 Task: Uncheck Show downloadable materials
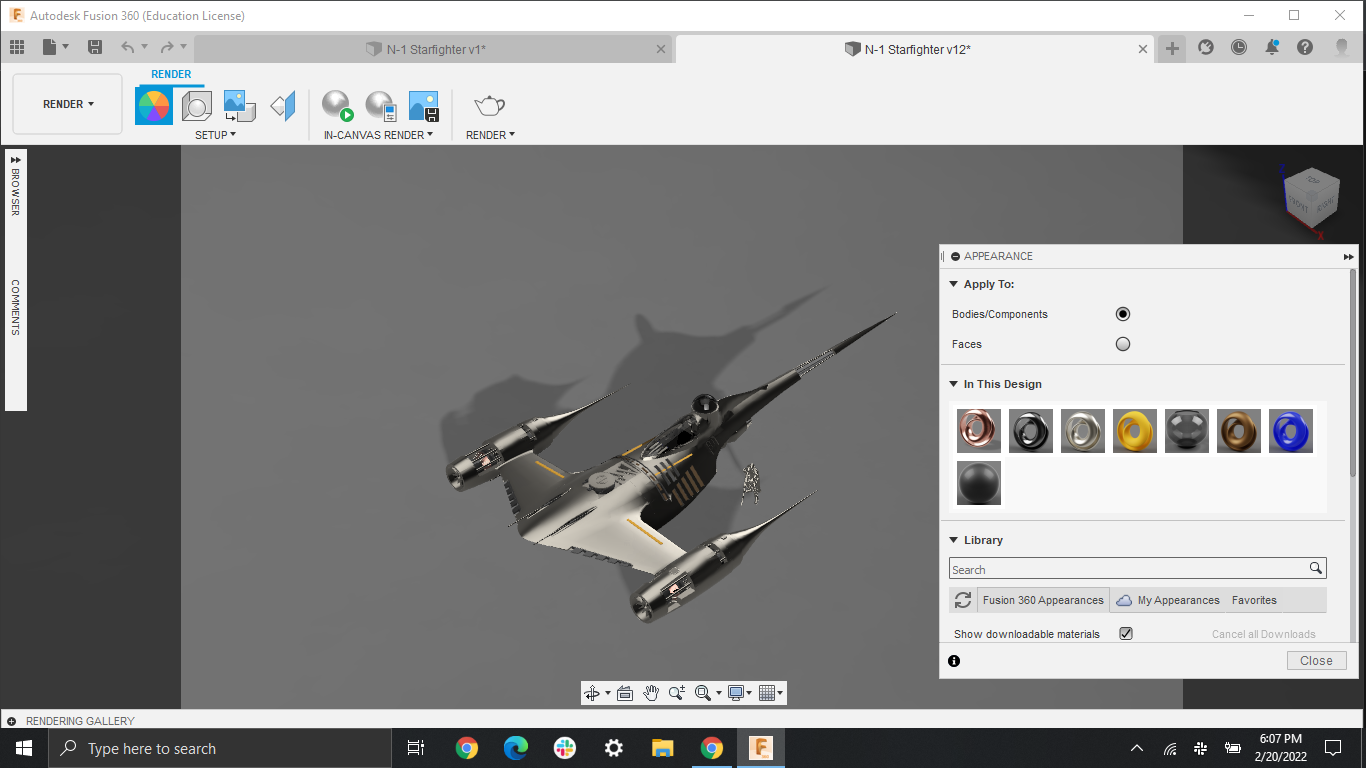[1125, 633]
